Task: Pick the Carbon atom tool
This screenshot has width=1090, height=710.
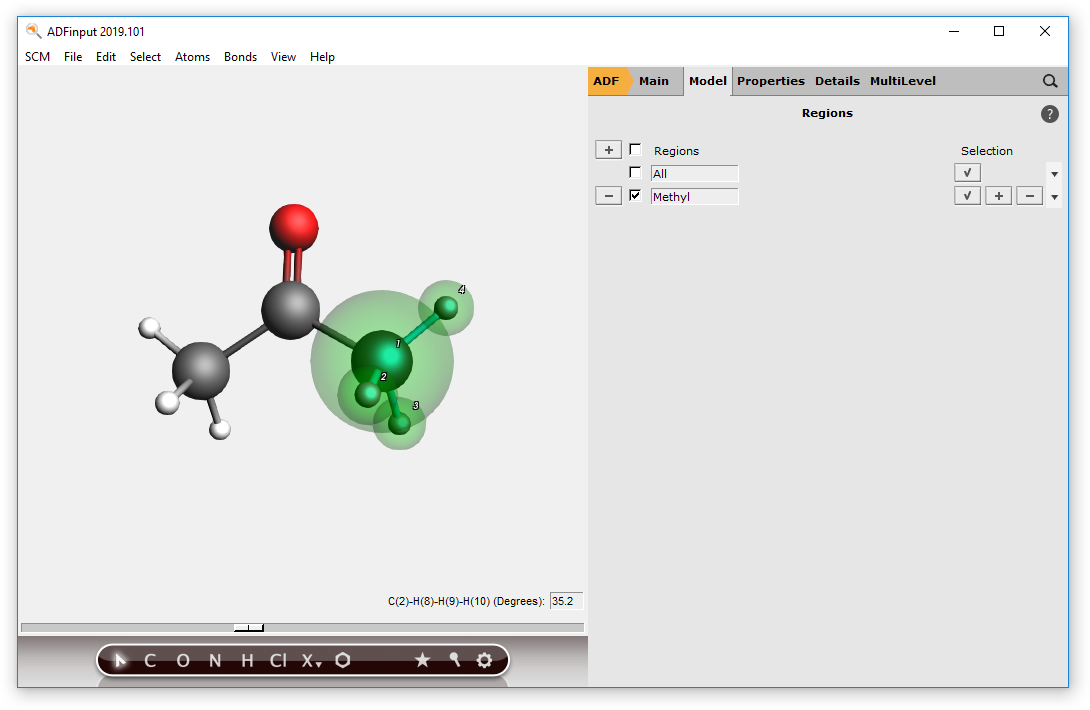Action: (x=150, y=660)
